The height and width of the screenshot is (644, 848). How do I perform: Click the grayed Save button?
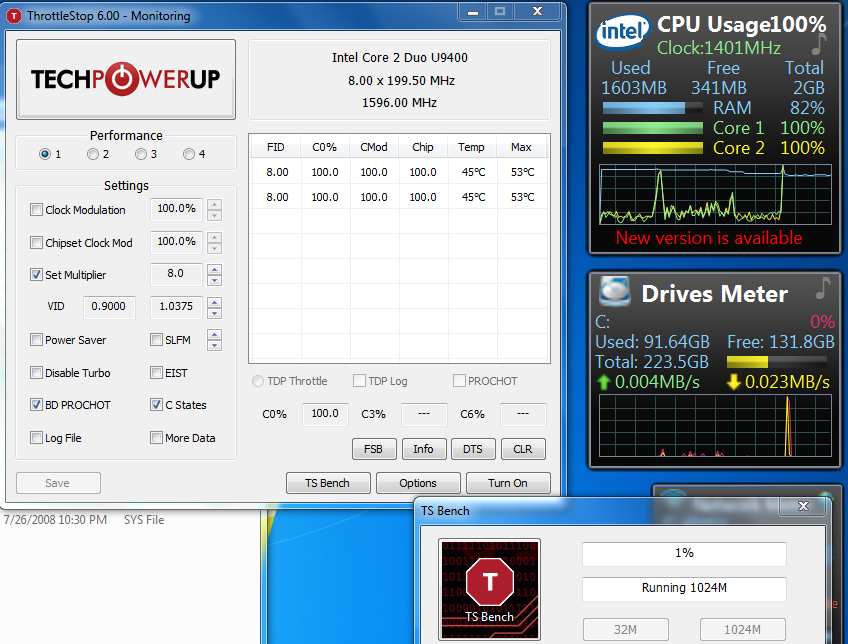[x=58, y=483]
